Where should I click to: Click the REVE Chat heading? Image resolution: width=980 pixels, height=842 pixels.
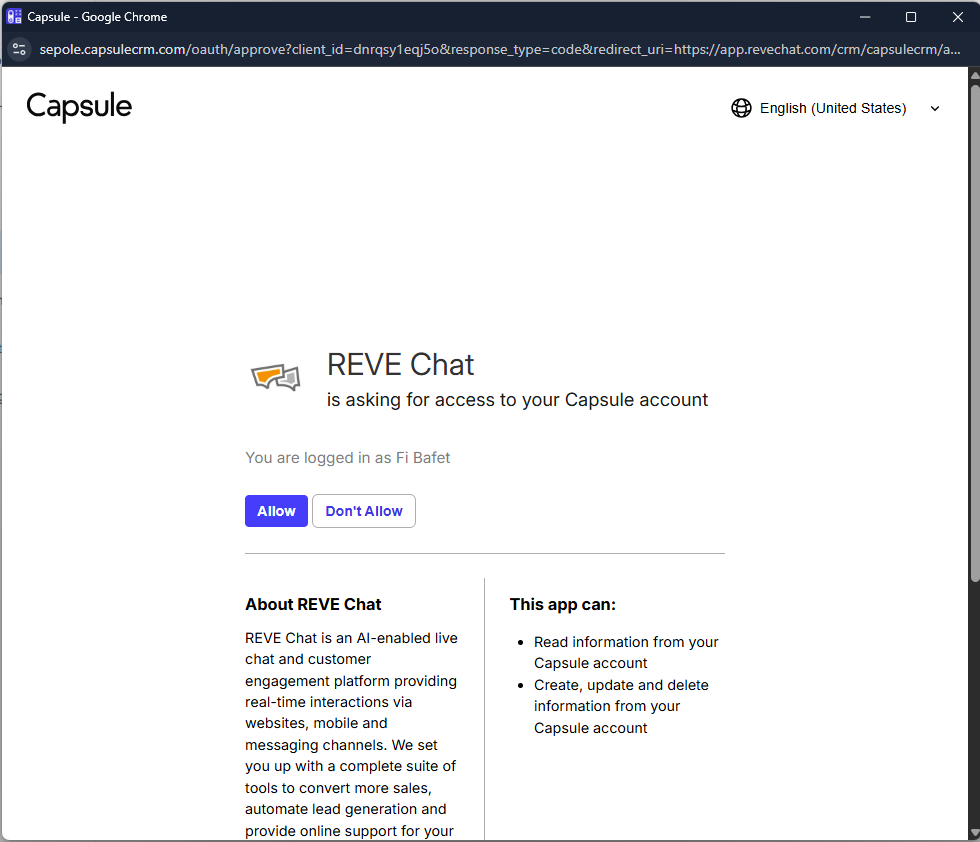pos(400,365)
